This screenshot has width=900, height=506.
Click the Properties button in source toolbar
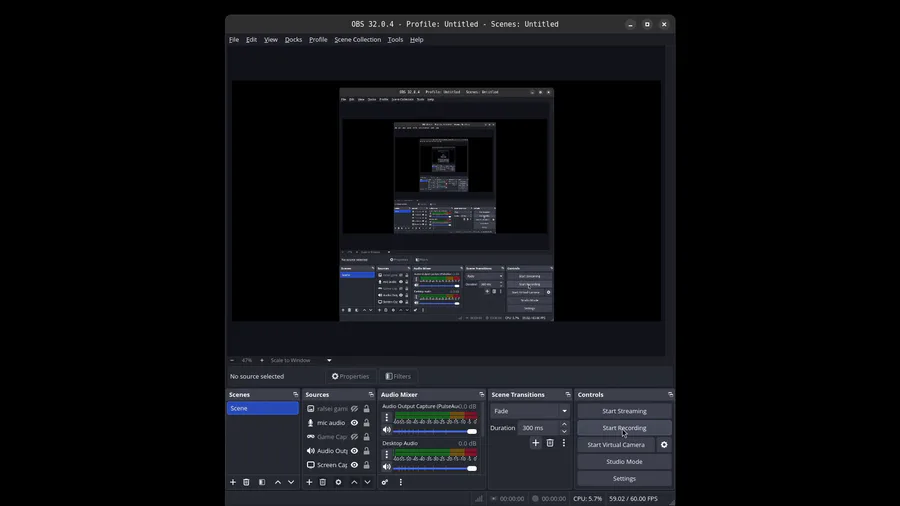click(x=351, y=376)
